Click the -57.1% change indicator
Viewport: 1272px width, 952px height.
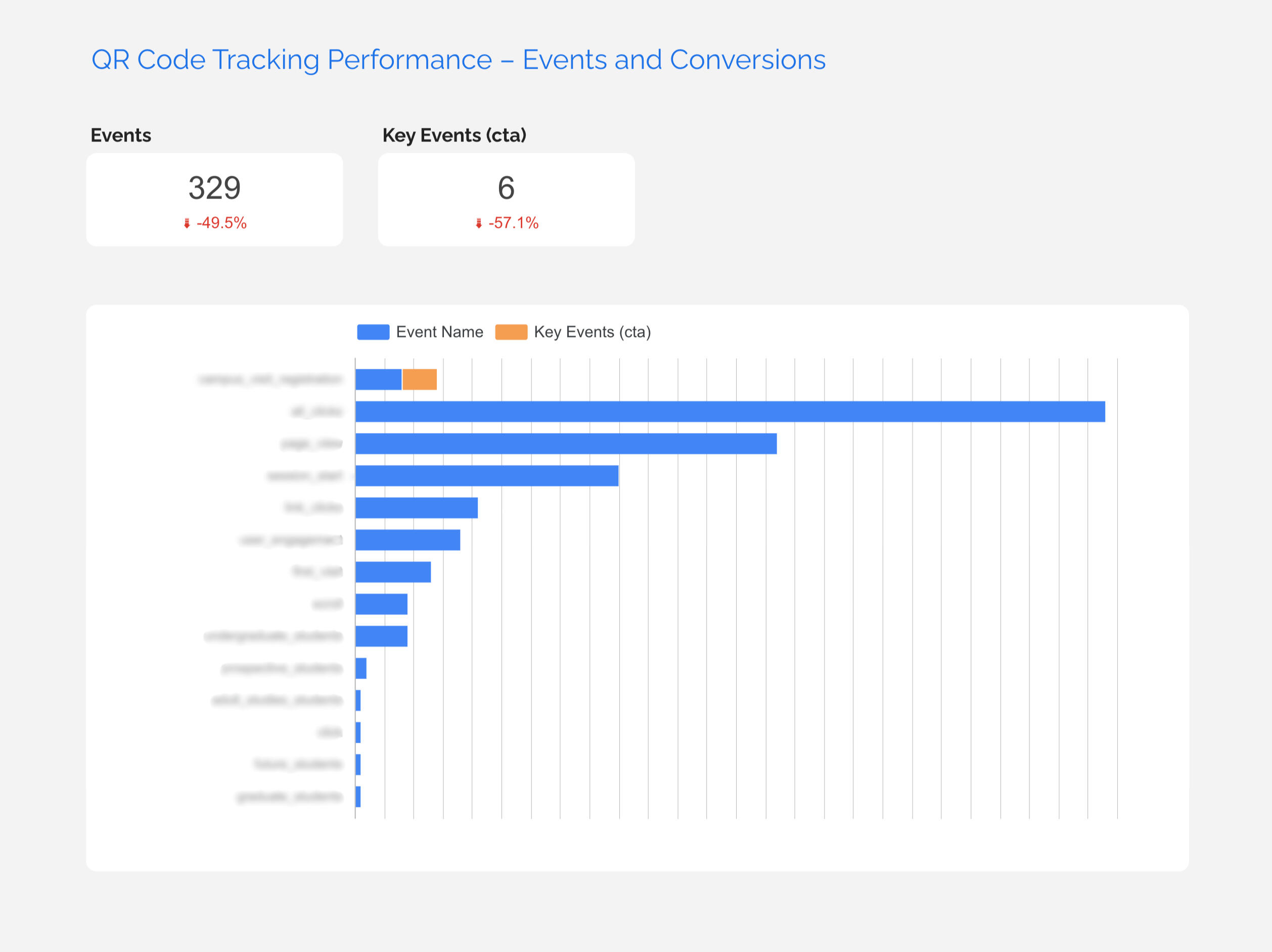[x=513, y=223]
